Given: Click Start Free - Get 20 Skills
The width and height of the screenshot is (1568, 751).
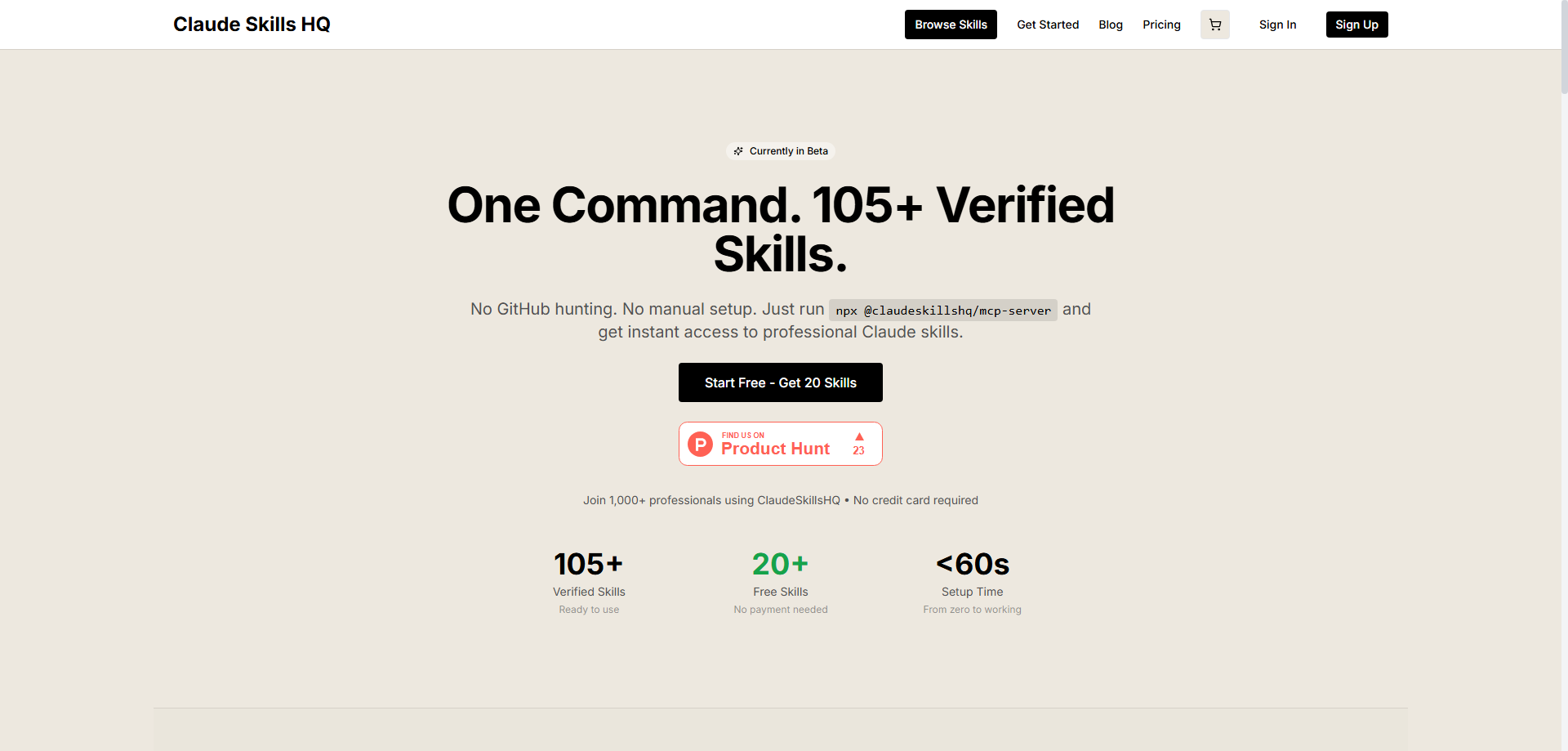Looking at the screenshot, I should (780, 382).
